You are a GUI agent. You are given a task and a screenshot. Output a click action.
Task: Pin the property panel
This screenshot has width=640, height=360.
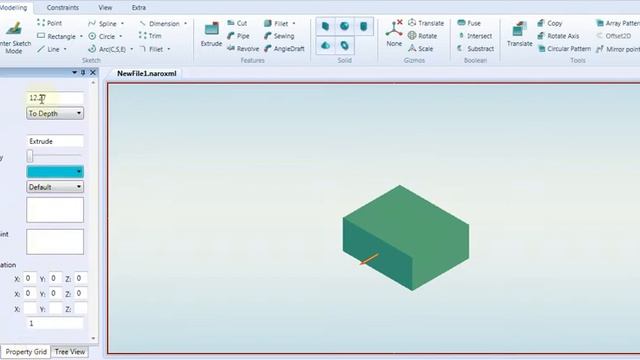(x=83, y=72)
